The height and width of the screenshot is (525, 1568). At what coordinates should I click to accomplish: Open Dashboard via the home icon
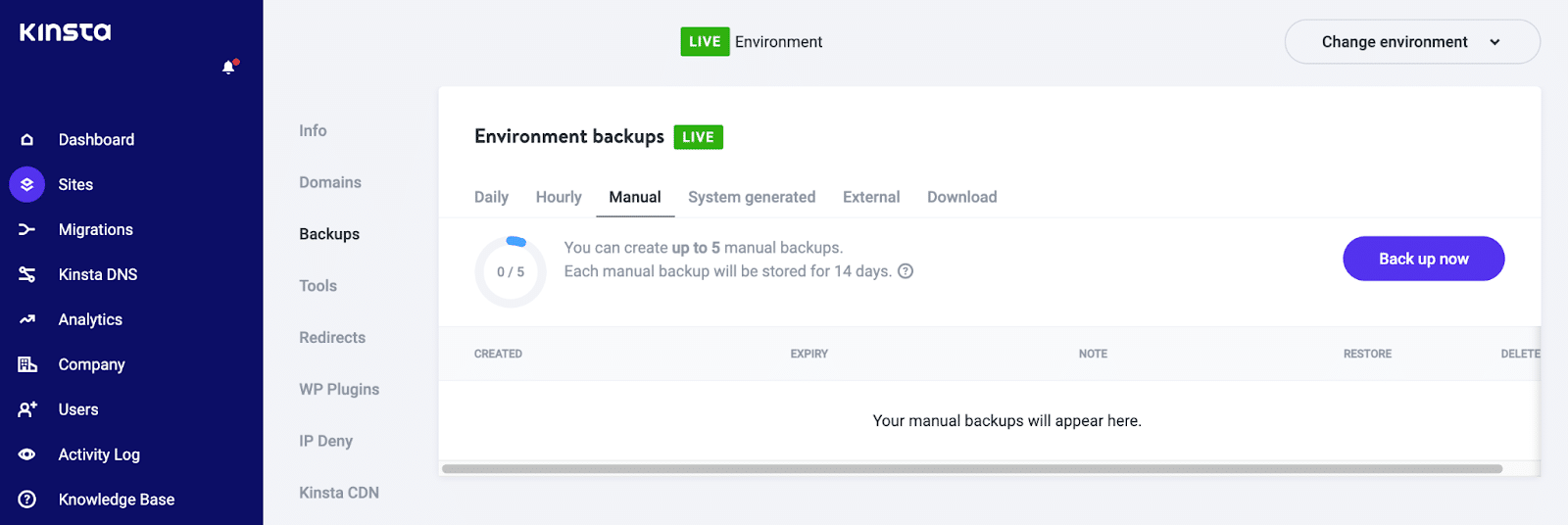coord(27,140)
